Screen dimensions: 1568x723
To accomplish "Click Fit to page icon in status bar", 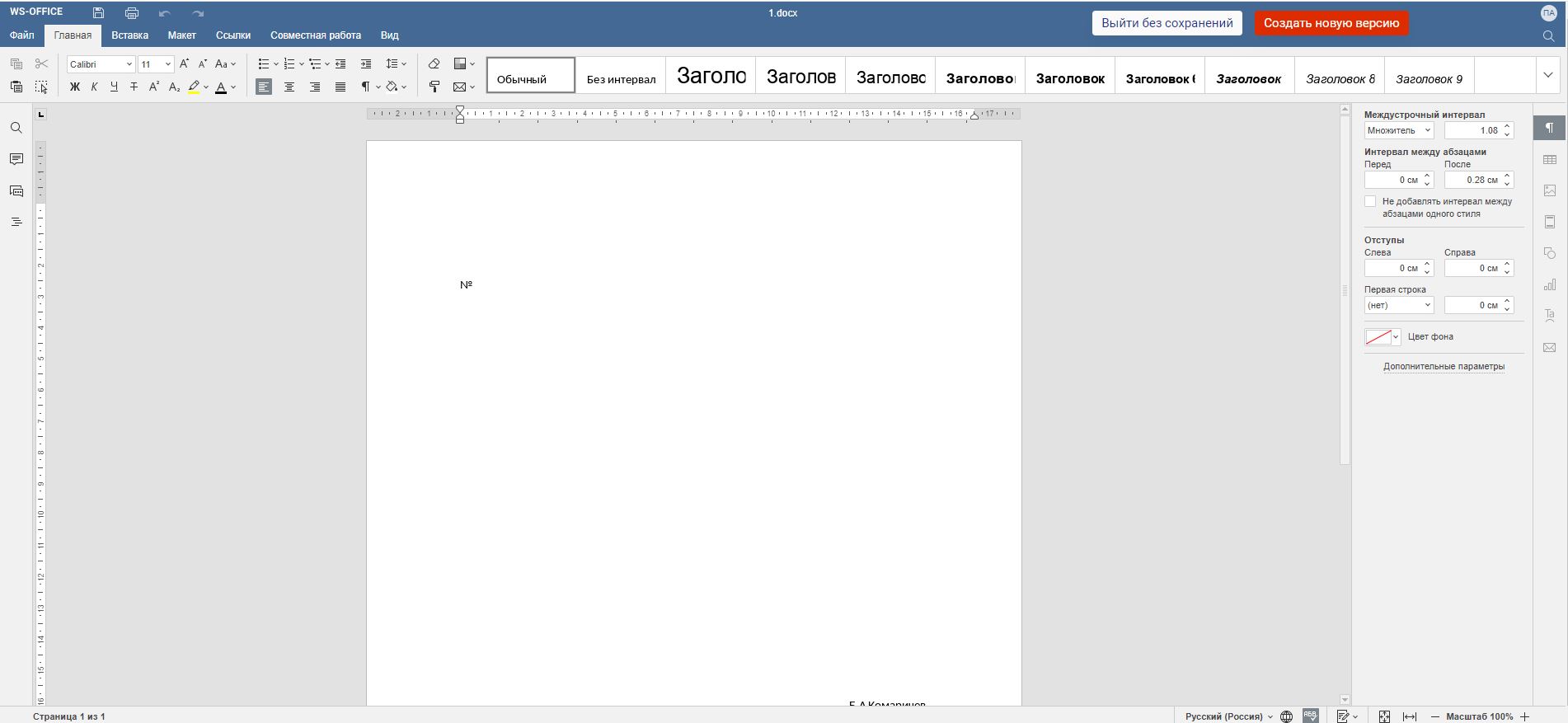I will click(x=1384, y=716).
